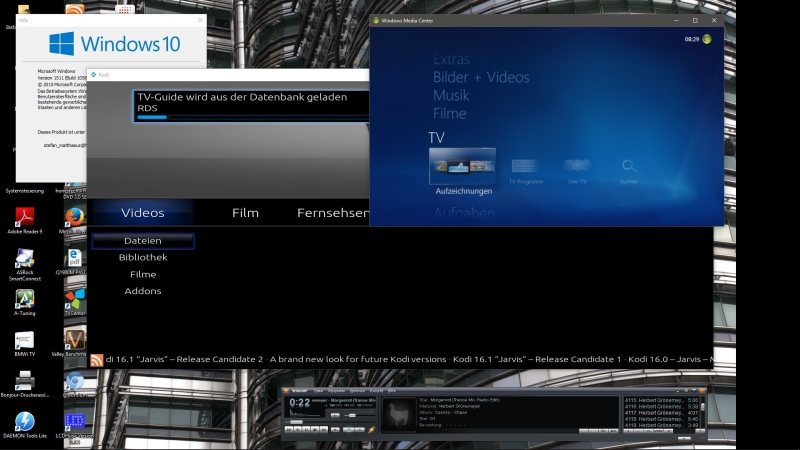
Task: Click Kodi logo in Kodi title bar
Action: tap(93, 75)
